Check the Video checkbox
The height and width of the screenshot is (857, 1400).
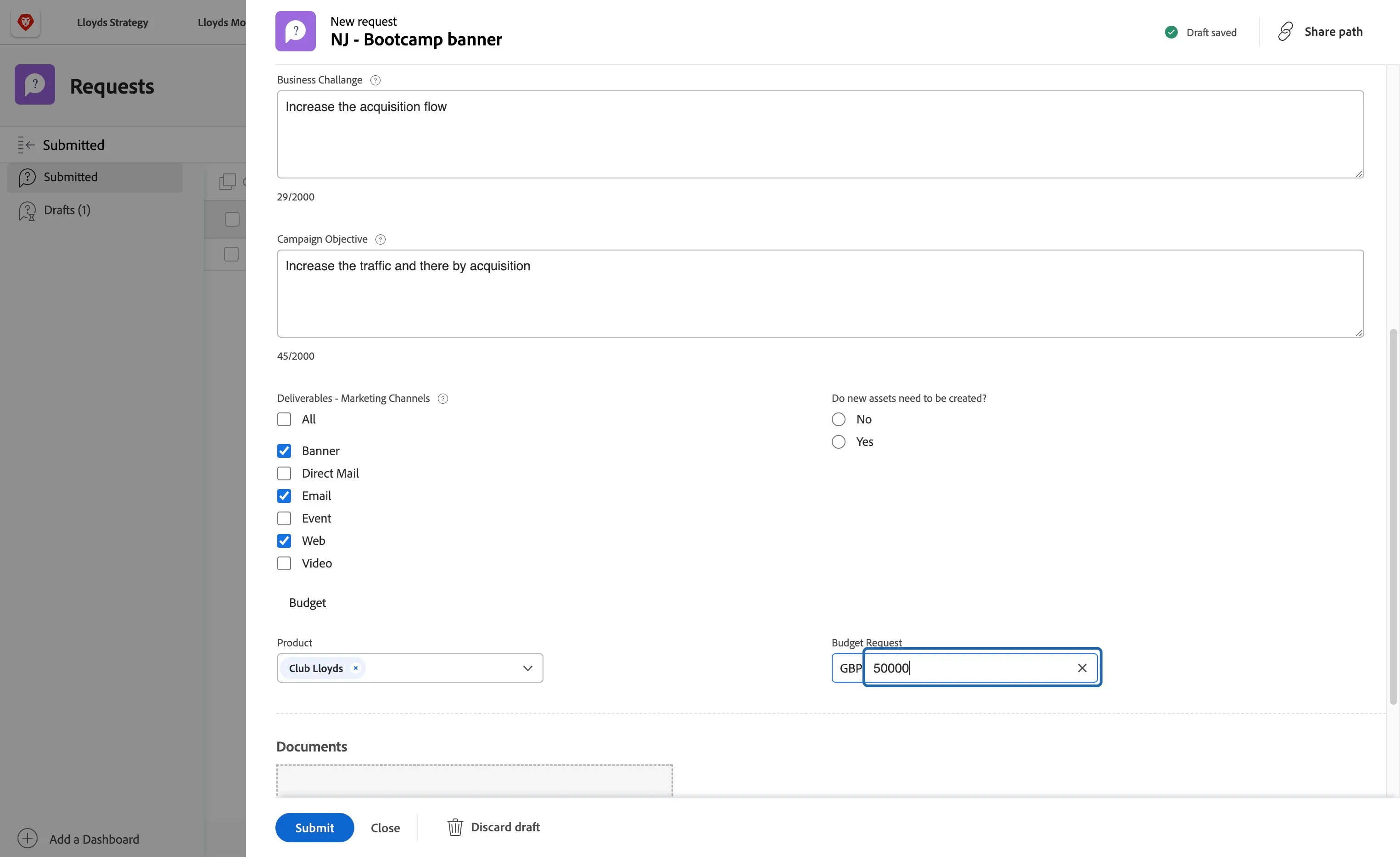(284, 563)
